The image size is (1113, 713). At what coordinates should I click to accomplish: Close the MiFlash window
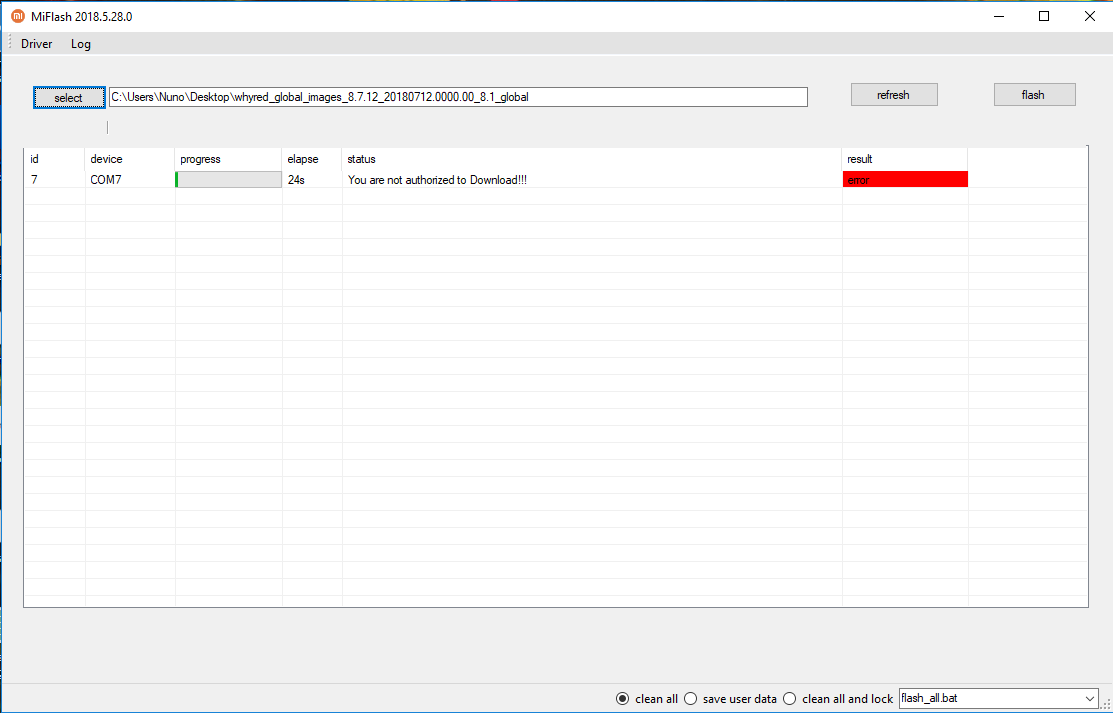click(1090, 16)
